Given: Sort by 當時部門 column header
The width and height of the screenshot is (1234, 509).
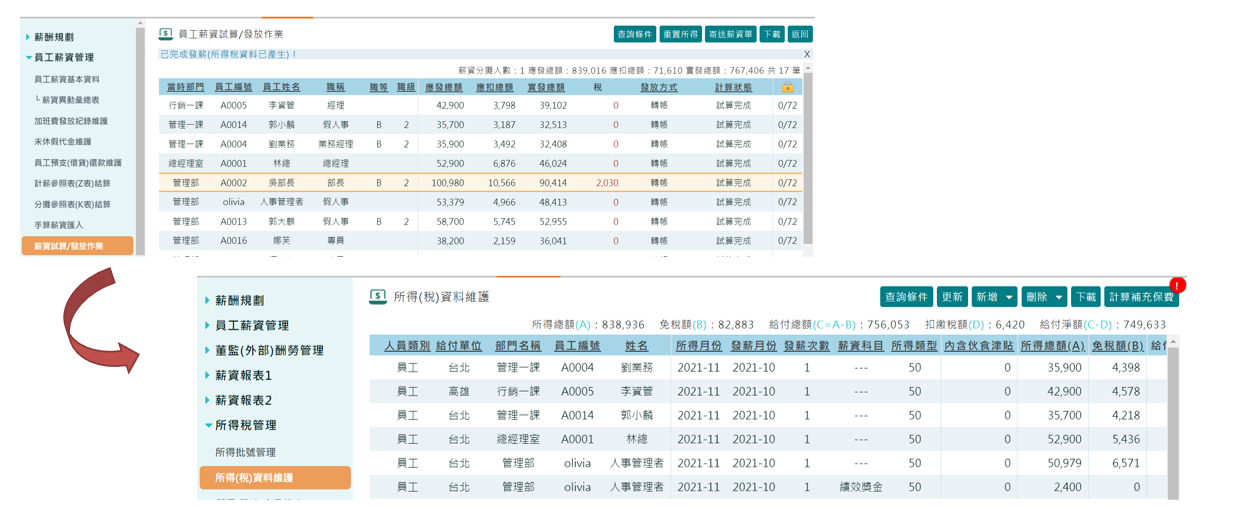Looking at the screenshot, I should tap(186, 87).
